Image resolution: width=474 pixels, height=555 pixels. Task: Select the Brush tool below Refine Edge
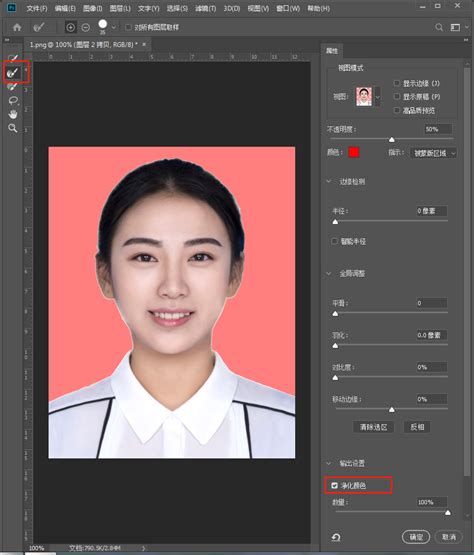[13, 87]
